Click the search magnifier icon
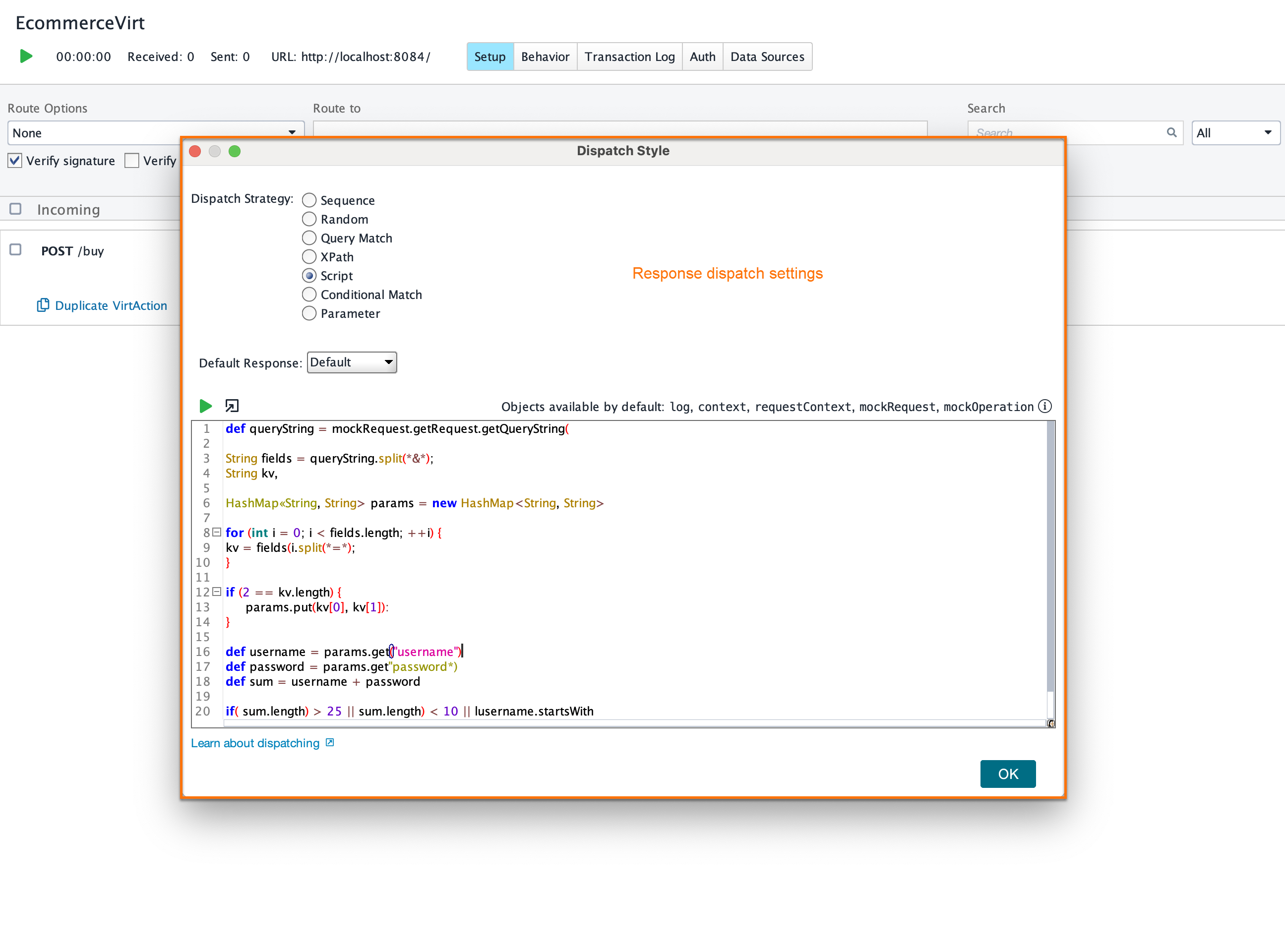The image size is (1285, 952). coord(1171,132)
